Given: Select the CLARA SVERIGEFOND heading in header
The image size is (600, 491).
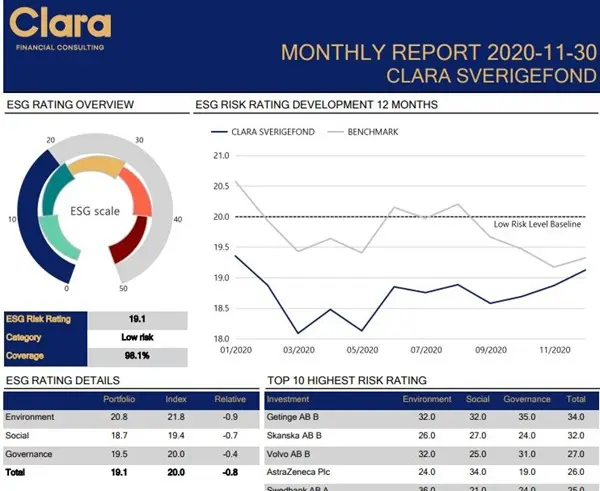Looking at the screenshot, I should coord(491,75).
